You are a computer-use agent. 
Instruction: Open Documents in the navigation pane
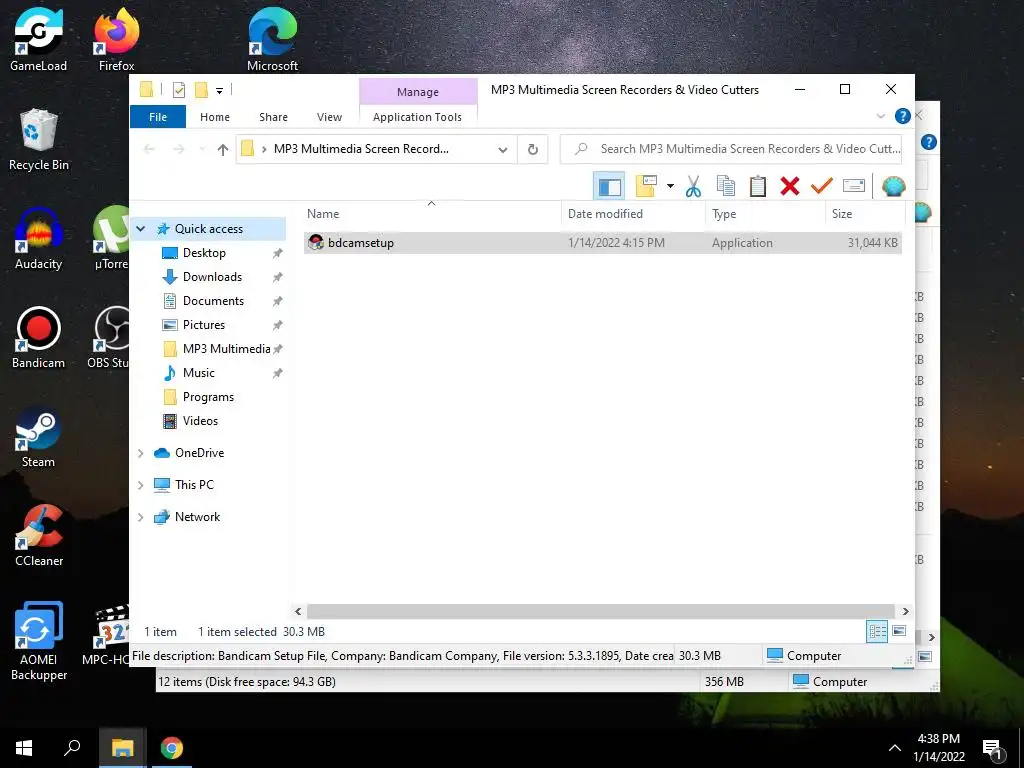(214, 301)
